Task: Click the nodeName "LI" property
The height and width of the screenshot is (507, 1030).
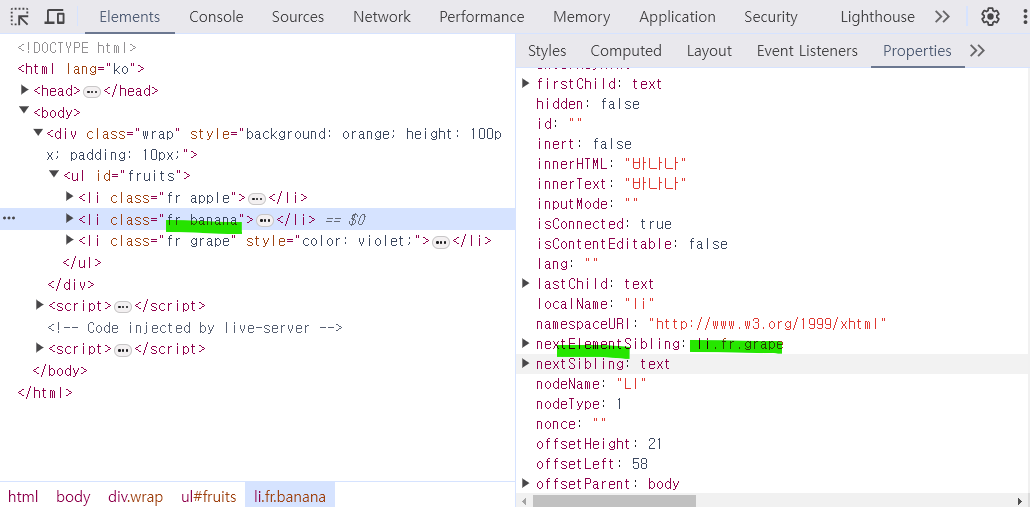Action: click(591, 384)
